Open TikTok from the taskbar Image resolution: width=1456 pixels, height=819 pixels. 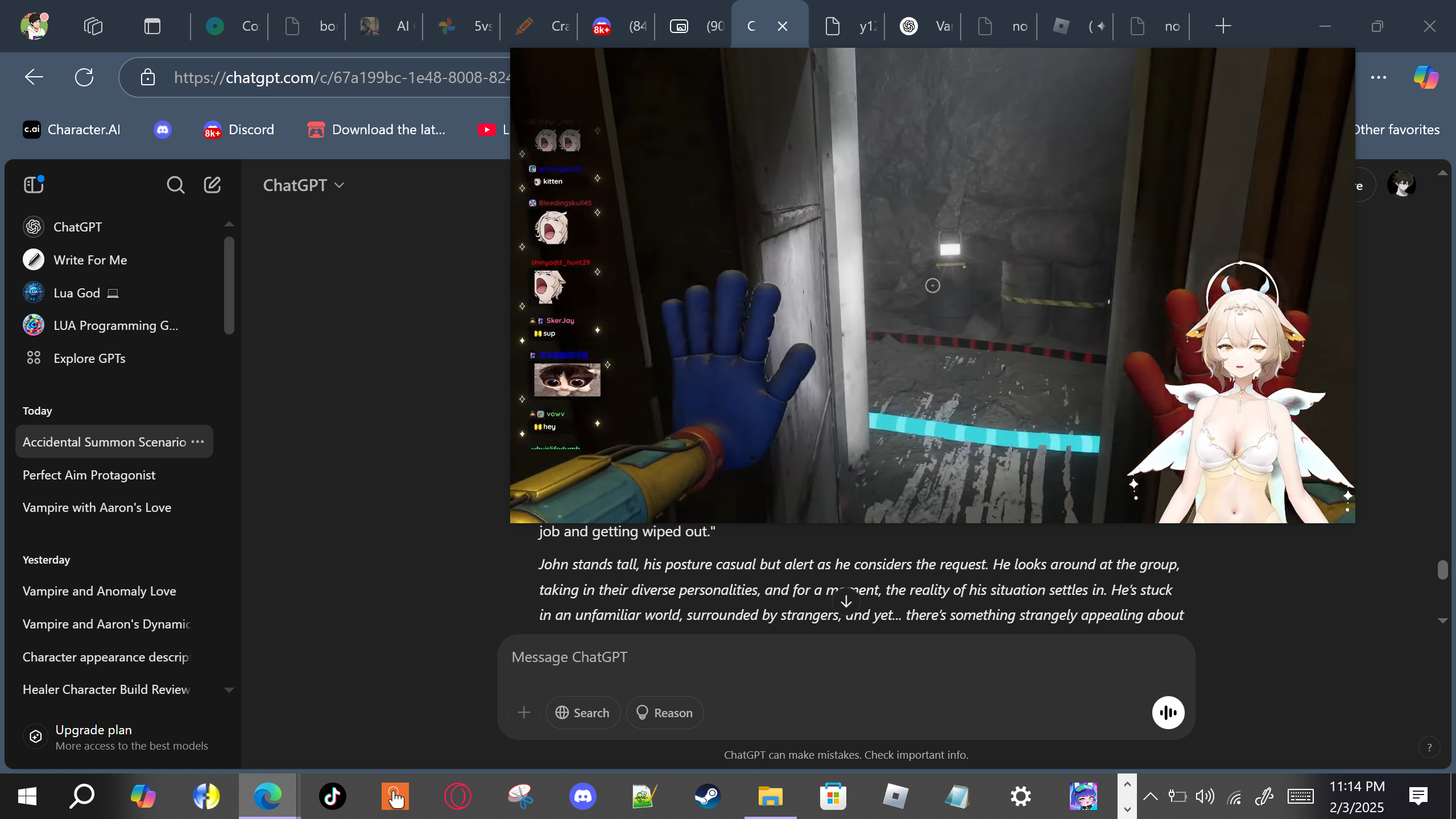(x=332, y=796)
